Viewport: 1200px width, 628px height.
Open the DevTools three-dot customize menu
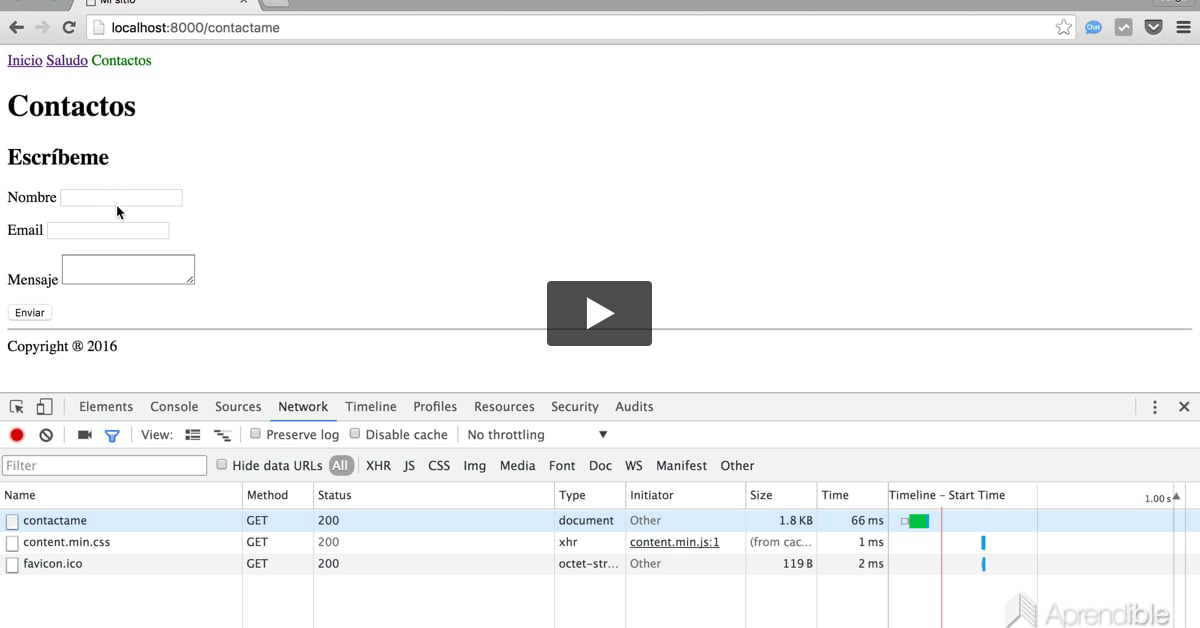(1155, 407)
